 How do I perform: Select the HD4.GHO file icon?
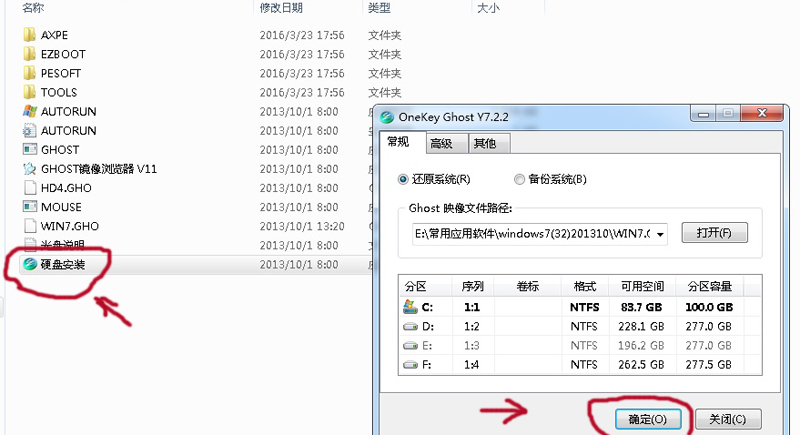pyautogui.click(x=30, y=188)
